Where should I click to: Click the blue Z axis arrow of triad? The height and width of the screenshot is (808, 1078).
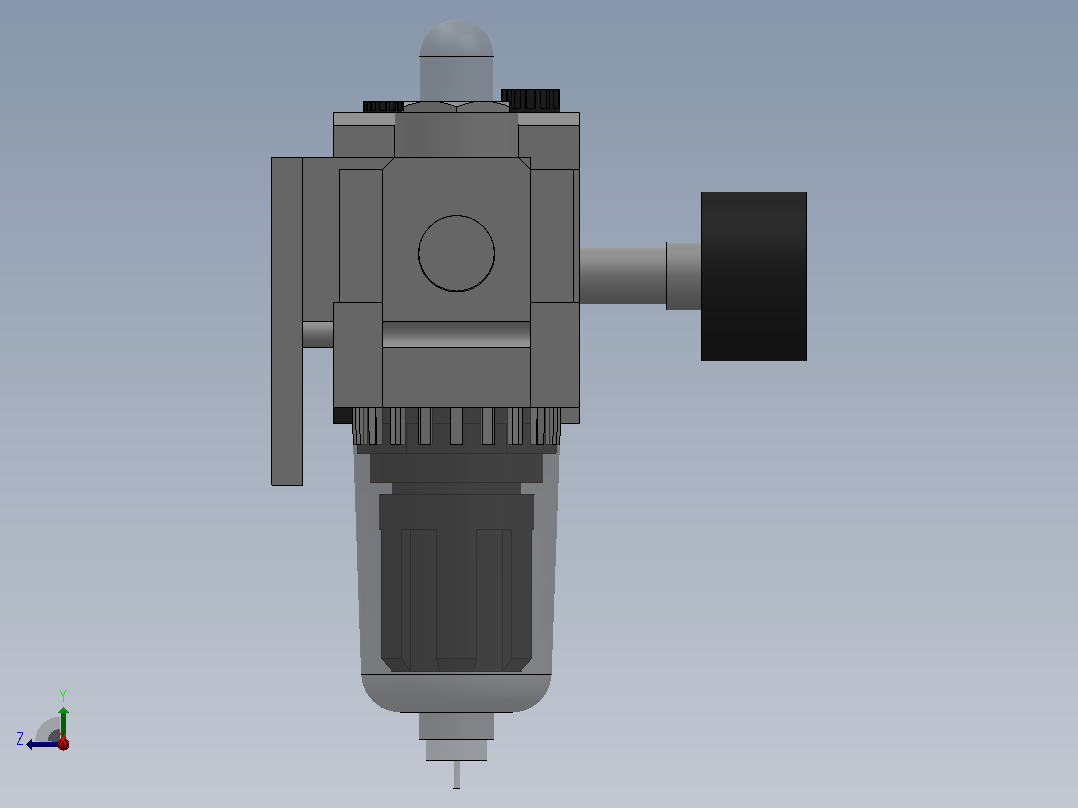pos(41,744)
